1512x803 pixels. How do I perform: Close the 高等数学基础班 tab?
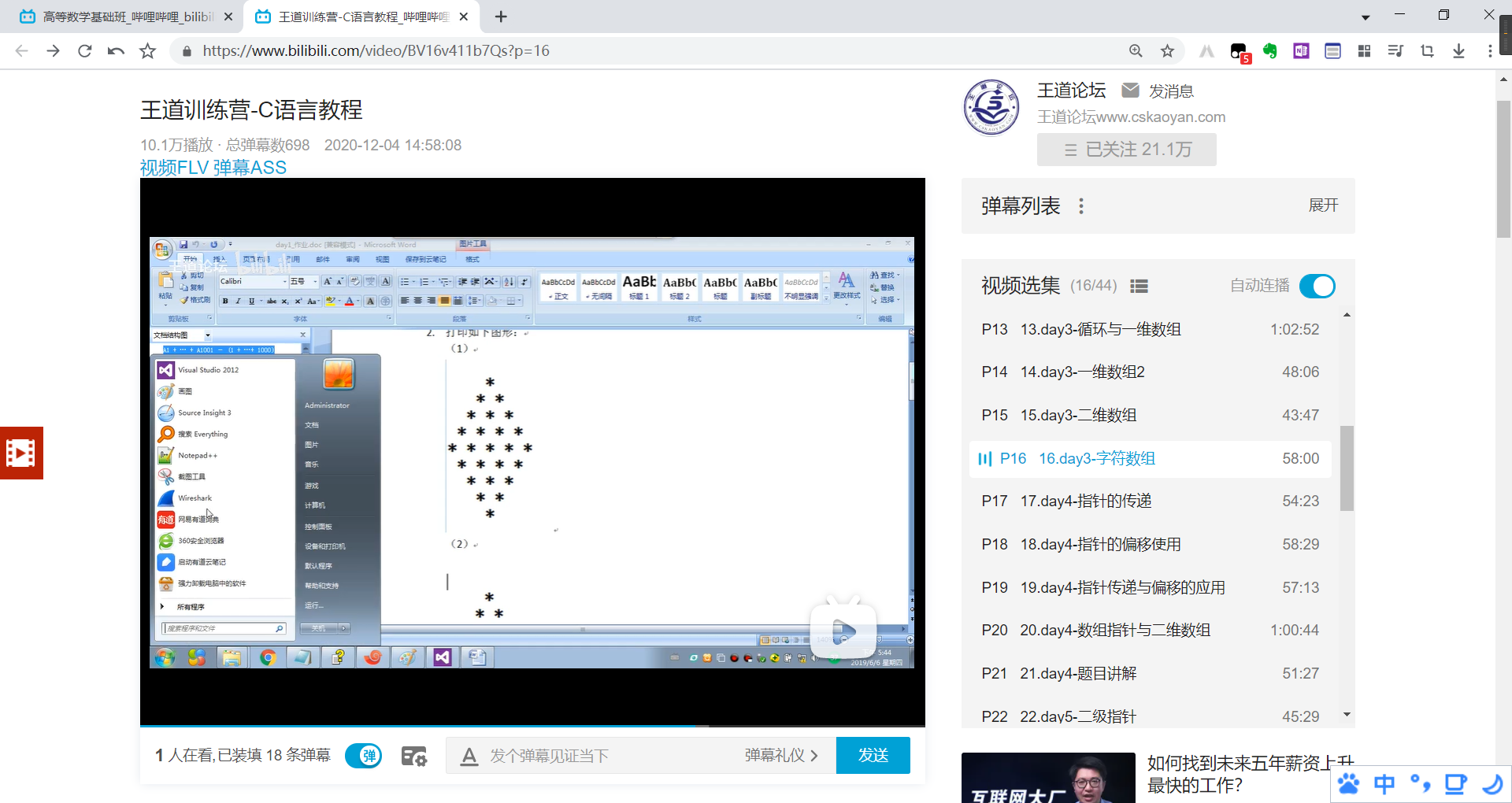(228, 17)
